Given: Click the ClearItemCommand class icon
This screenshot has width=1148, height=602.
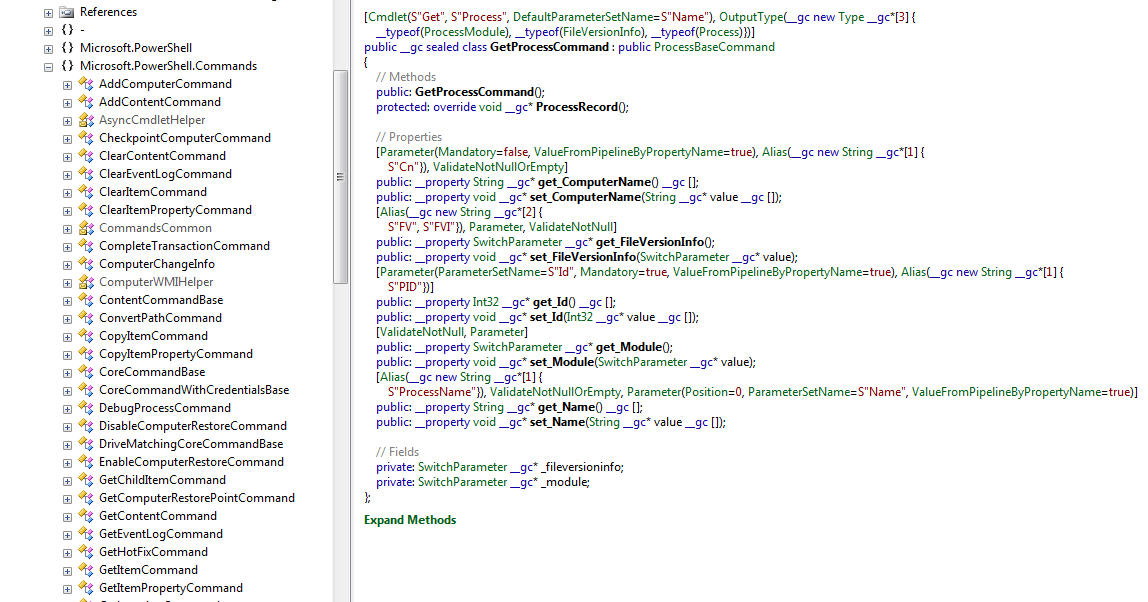Looking at the screenshot, I should pos(86,192).
